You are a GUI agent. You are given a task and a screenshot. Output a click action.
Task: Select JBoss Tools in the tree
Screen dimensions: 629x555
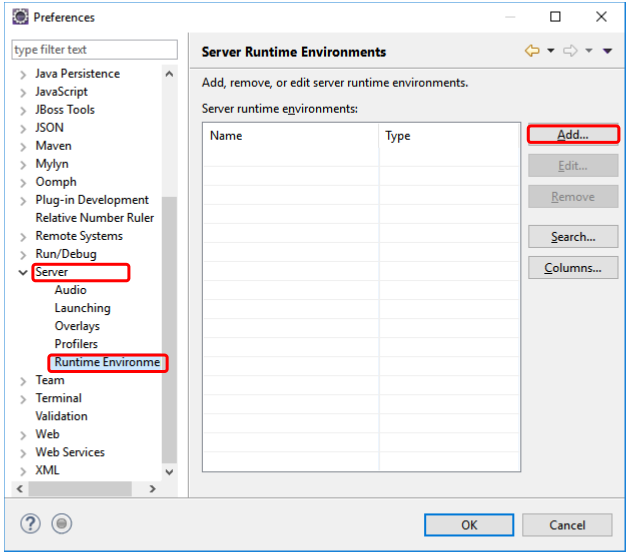tap(65, 110)
